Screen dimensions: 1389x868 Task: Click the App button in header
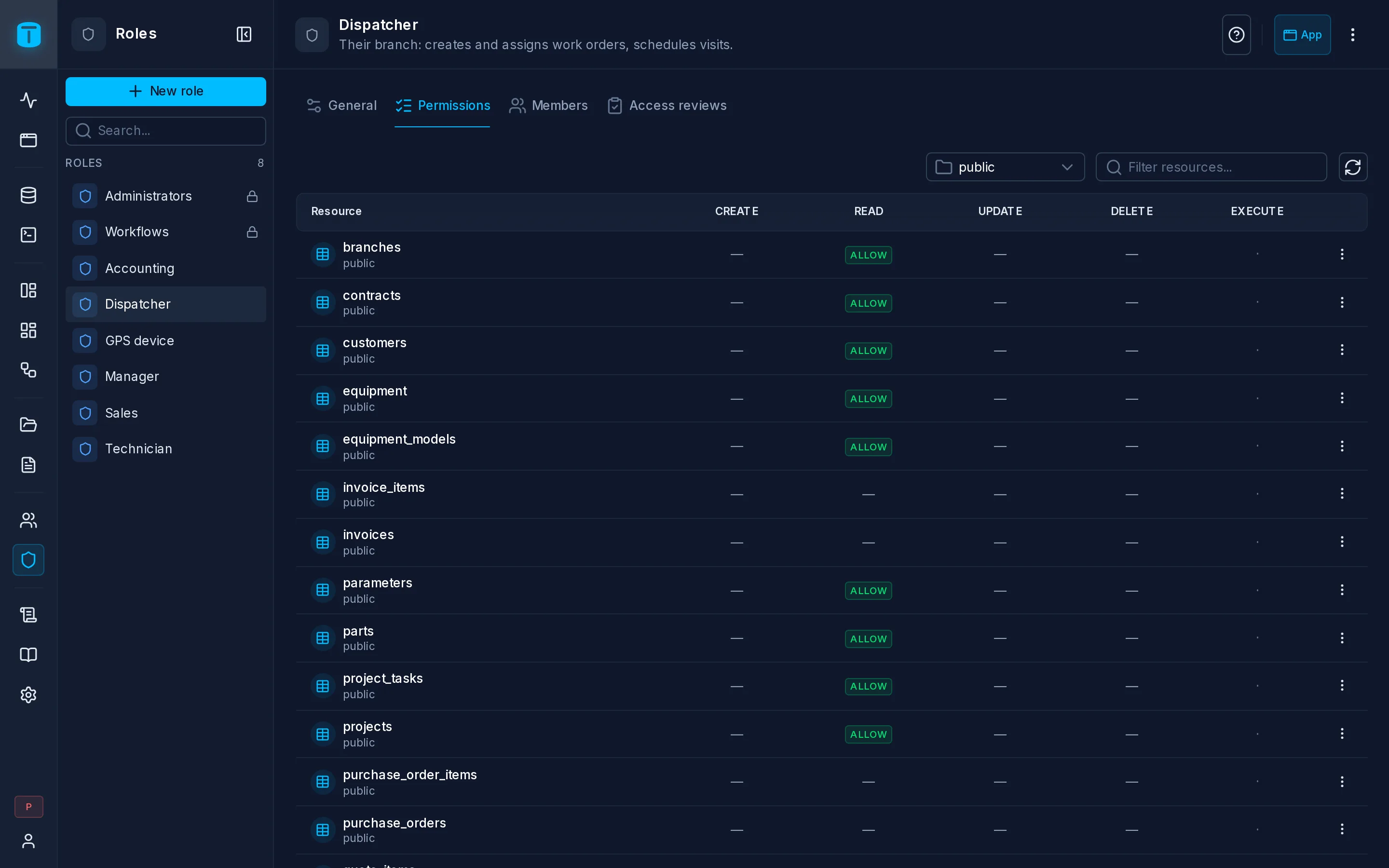[1302, 34]
